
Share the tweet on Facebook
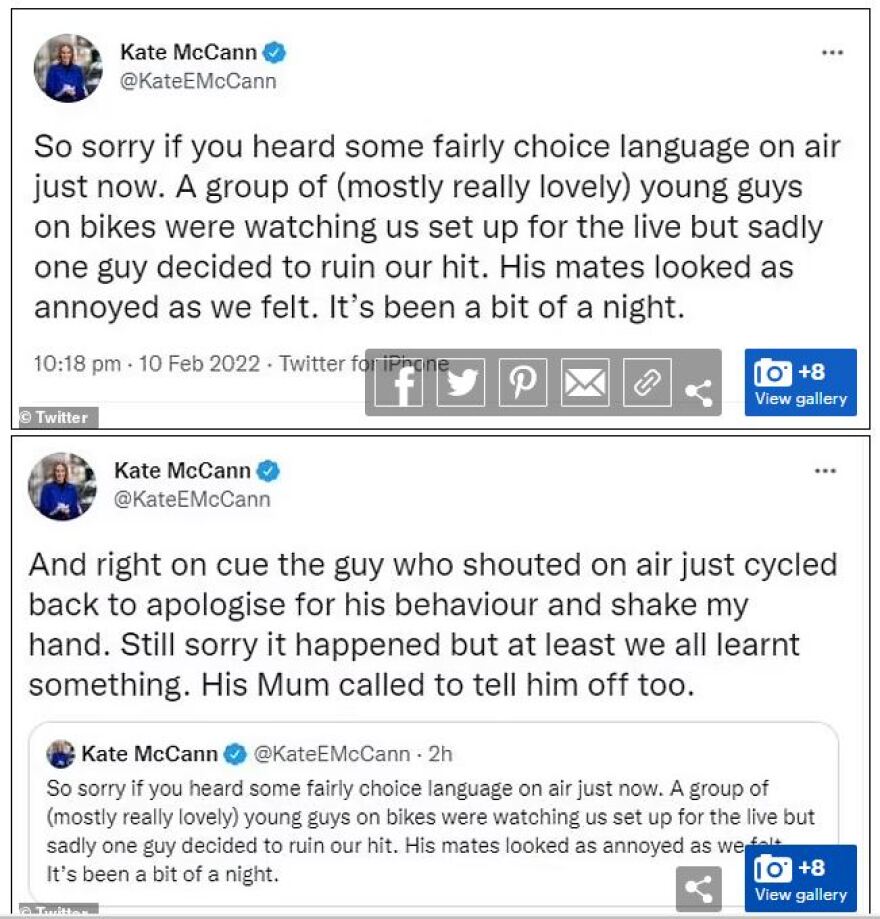pyautogui.click(x=400, y=383)
